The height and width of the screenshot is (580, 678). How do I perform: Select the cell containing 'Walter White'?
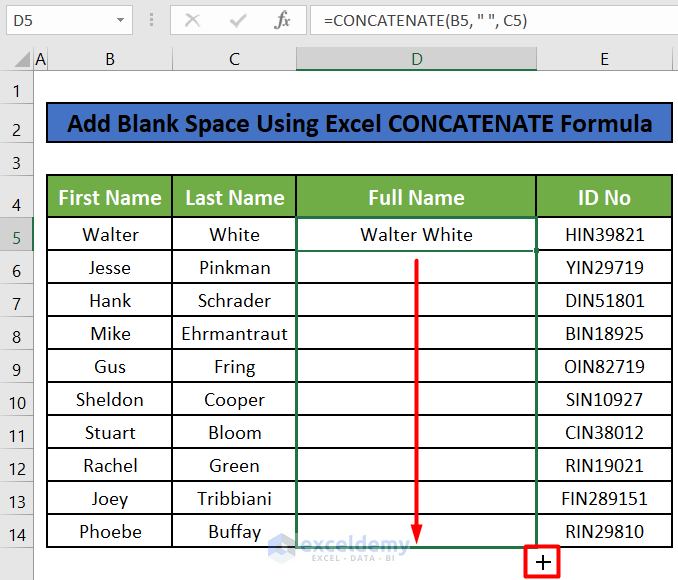416,234
